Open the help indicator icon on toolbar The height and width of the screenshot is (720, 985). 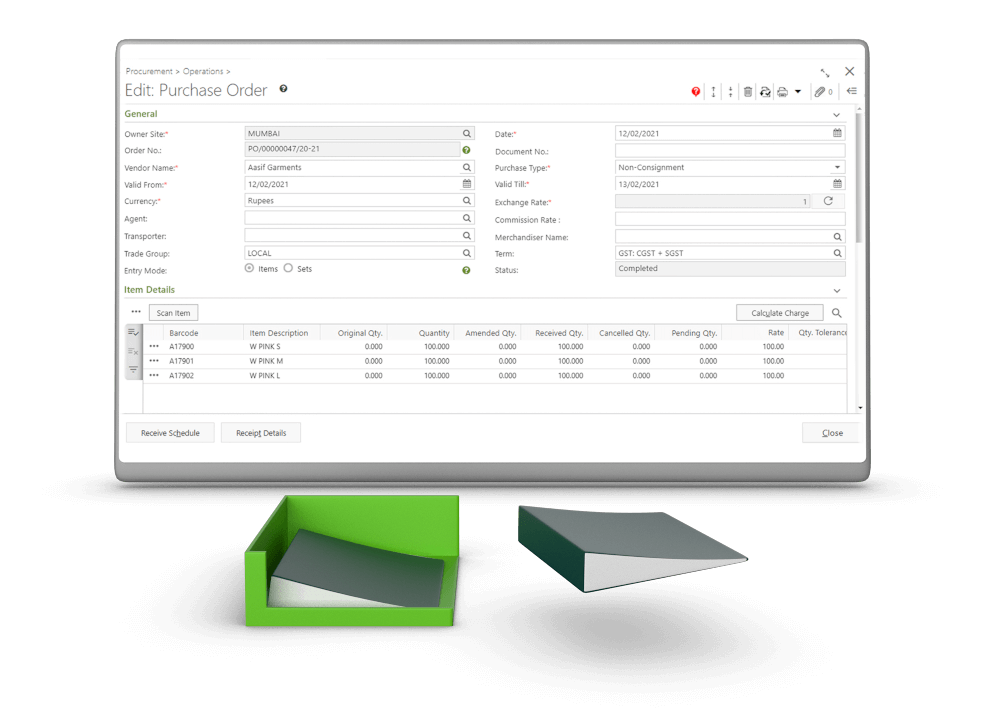click(695, 91)
